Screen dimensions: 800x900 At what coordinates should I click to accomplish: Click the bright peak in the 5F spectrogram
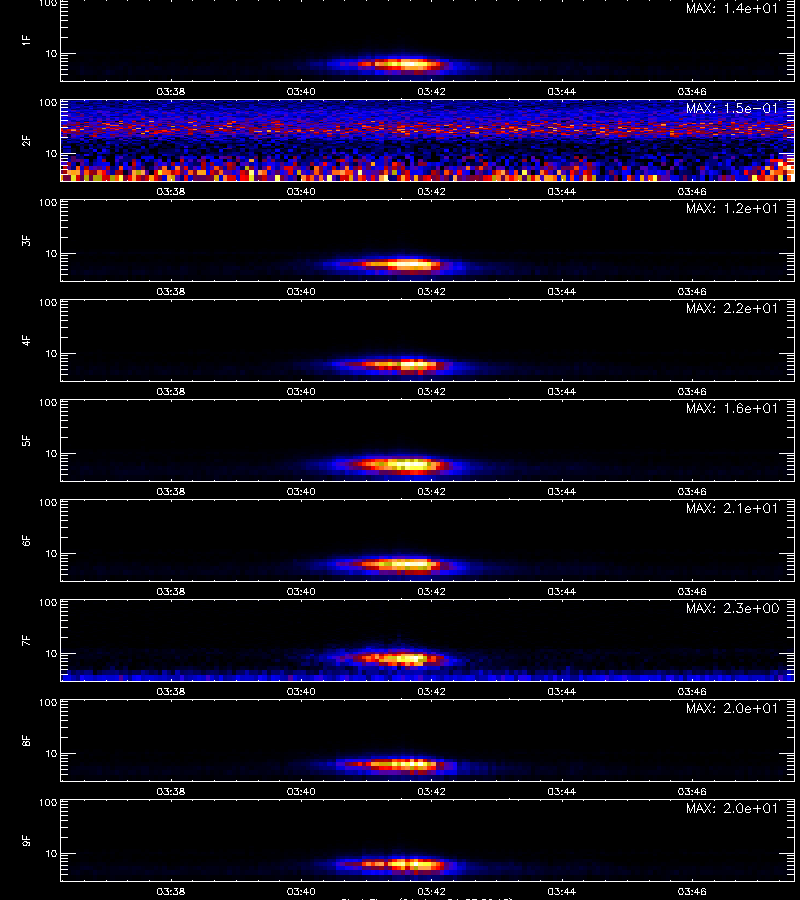coord(410,464)
